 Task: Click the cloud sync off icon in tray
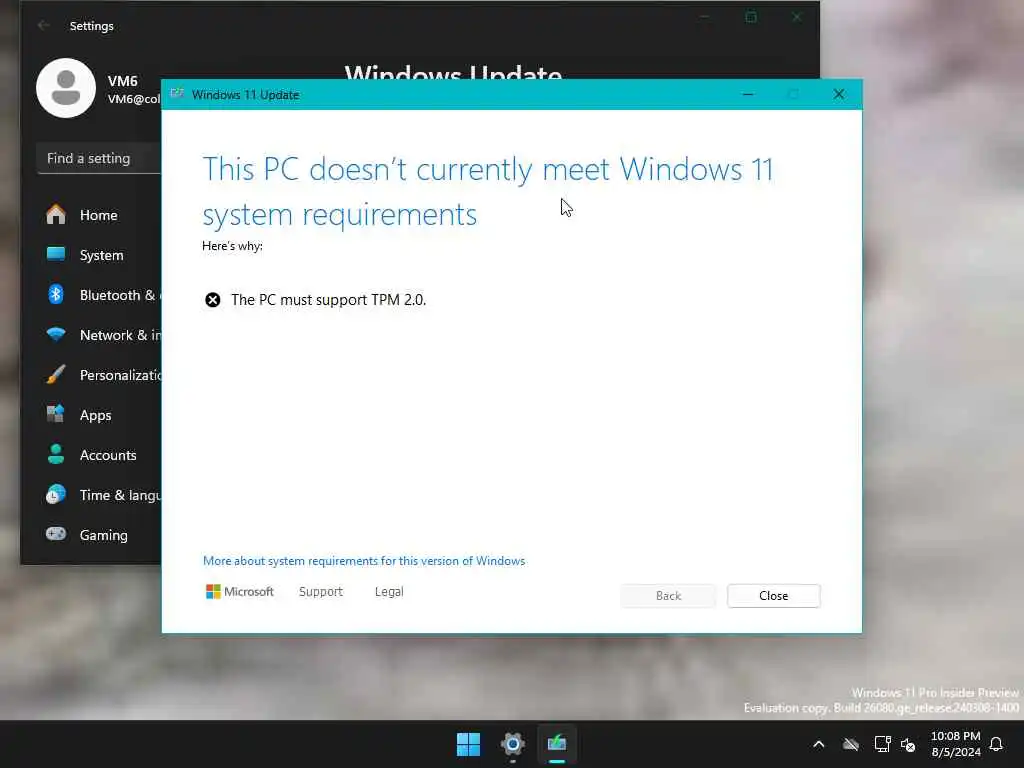point(850,744)
